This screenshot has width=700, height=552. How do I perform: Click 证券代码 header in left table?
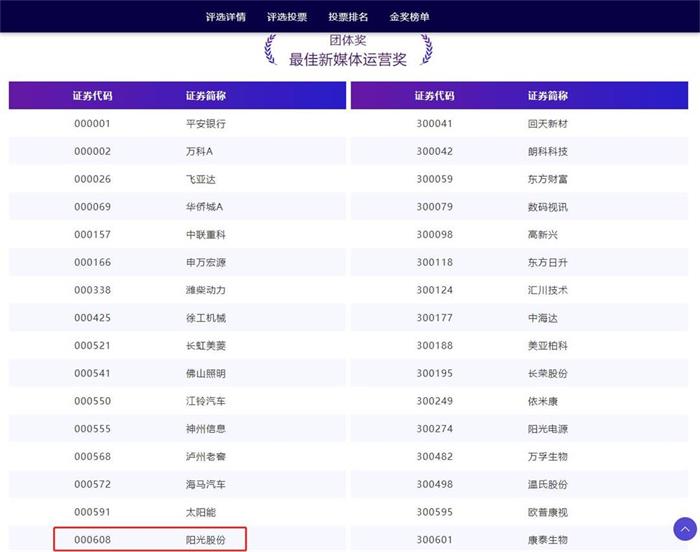point(92,96)
